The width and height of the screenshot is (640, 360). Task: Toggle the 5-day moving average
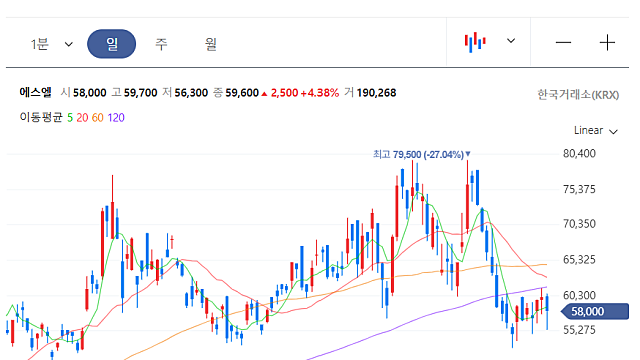coord(70,118)
